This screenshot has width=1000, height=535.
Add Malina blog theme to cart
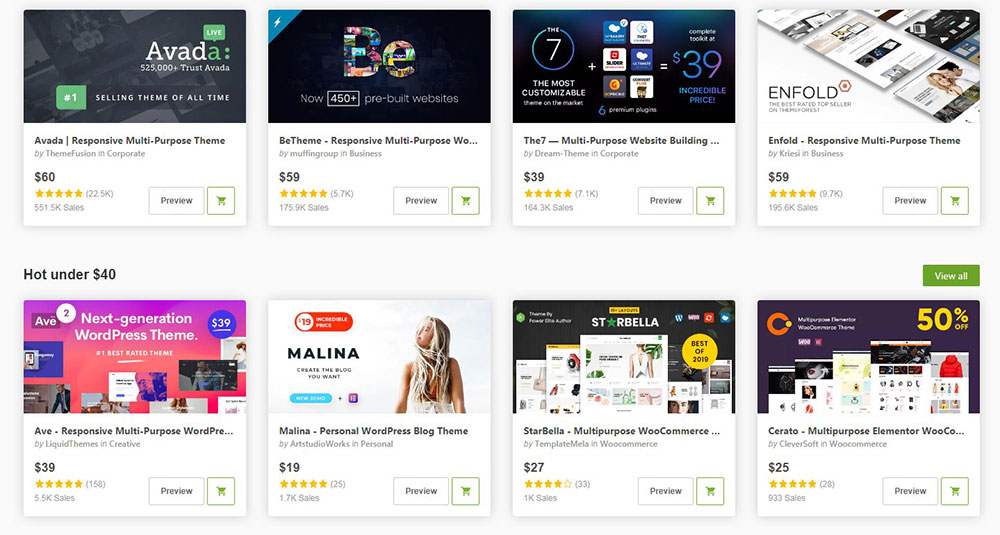point(466,491)
